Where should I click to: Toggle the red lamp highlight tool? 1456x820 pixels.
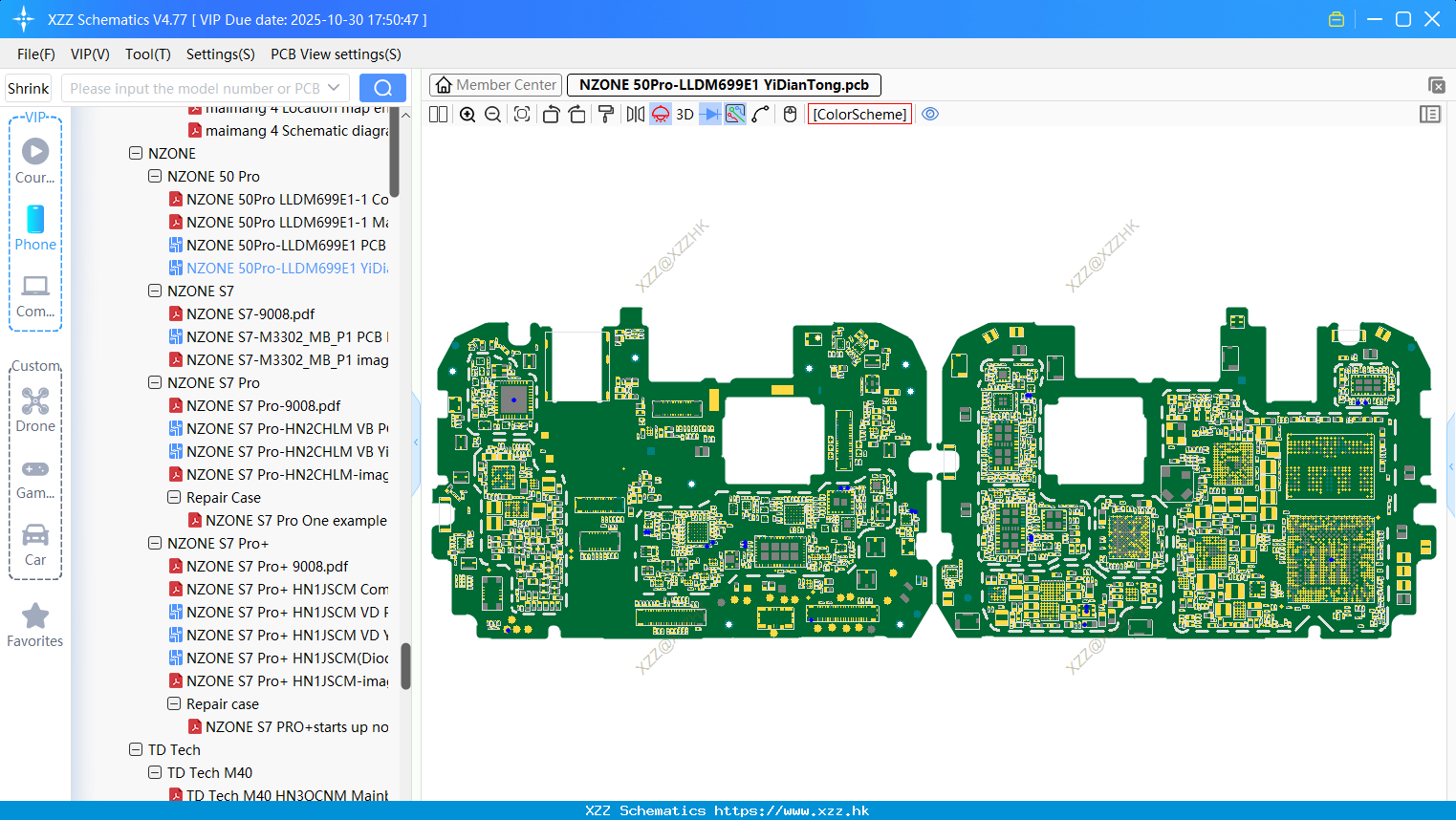(661, 115)
